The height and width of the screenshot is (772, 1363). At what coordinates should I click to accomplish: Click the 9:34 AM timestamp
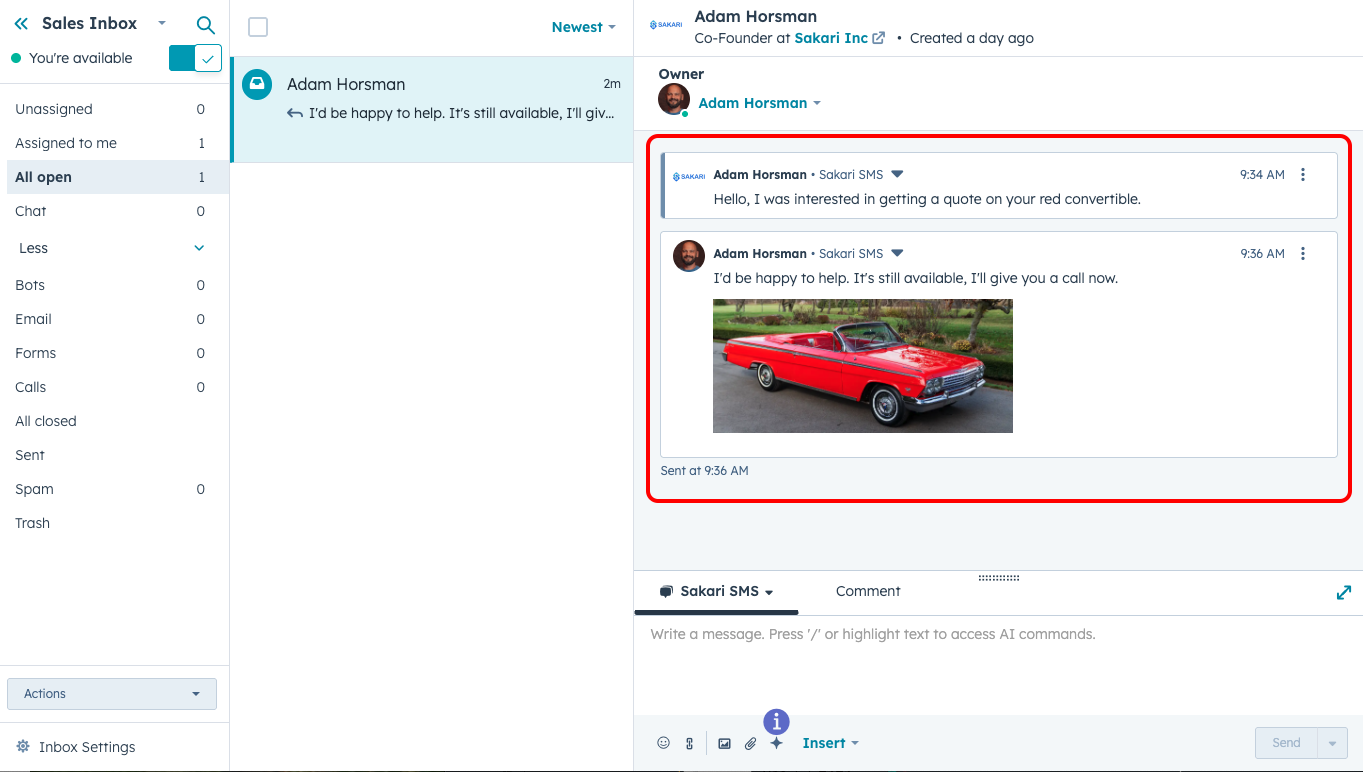pyautogui.click(x=1262, y=174)
